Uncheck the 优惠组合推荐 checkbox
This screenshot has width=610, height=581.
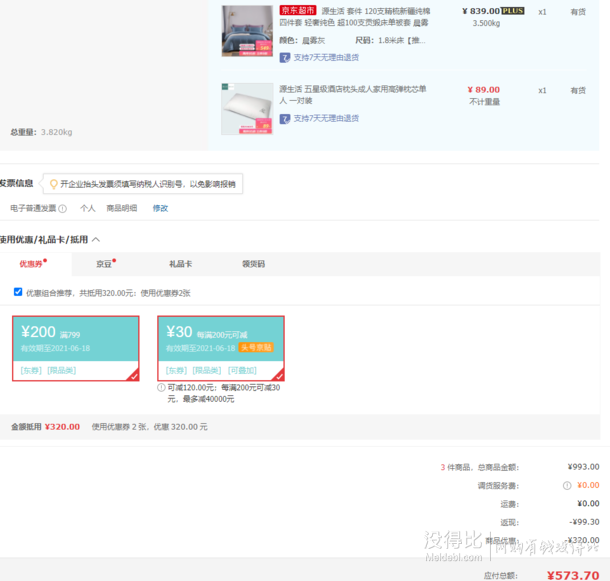[x=18, y=292]
